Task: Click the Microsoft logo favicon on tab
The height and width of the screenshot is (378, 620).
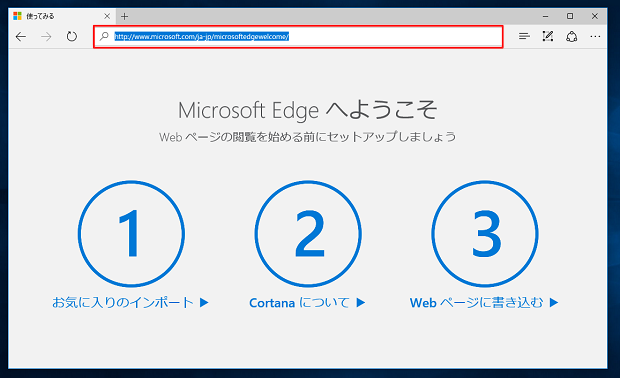Action: click(x=17, y=16)
